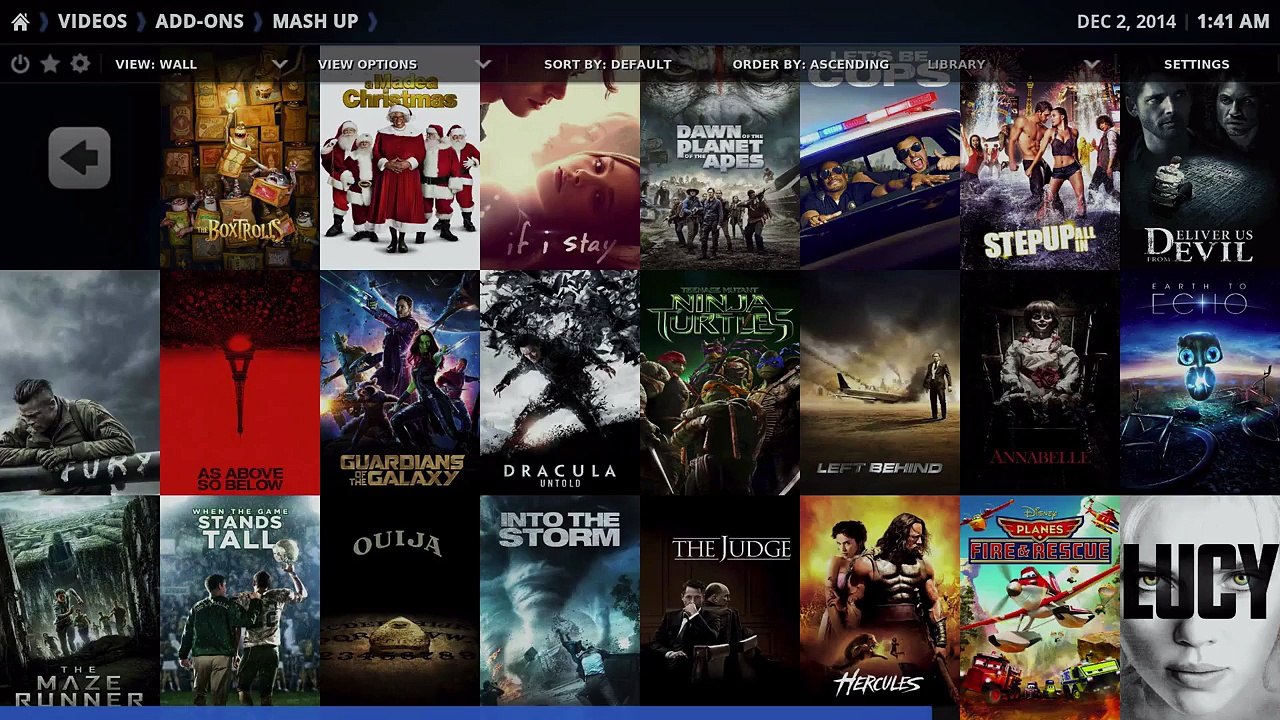The image size is (1280, 720).
Task: Choose the If I Stay movie
Action: [x=560, y=158]
